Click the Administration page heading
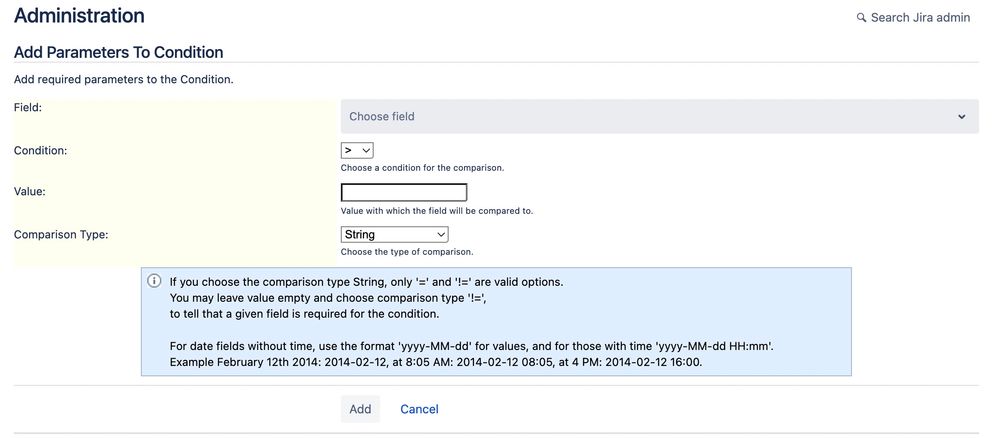This screenshot has width=998, height=438. pos(79,15)
